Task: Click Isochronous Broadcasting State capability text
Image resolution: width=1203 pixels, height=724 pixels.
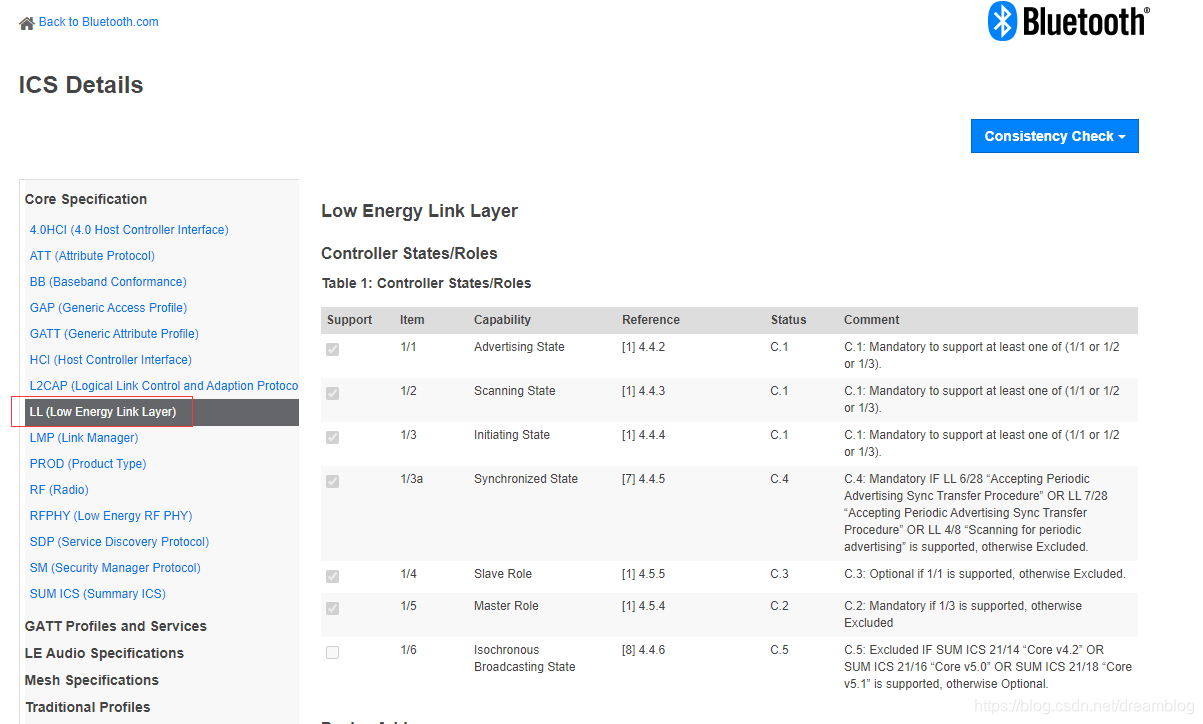Action: click(x=525, y=658)
